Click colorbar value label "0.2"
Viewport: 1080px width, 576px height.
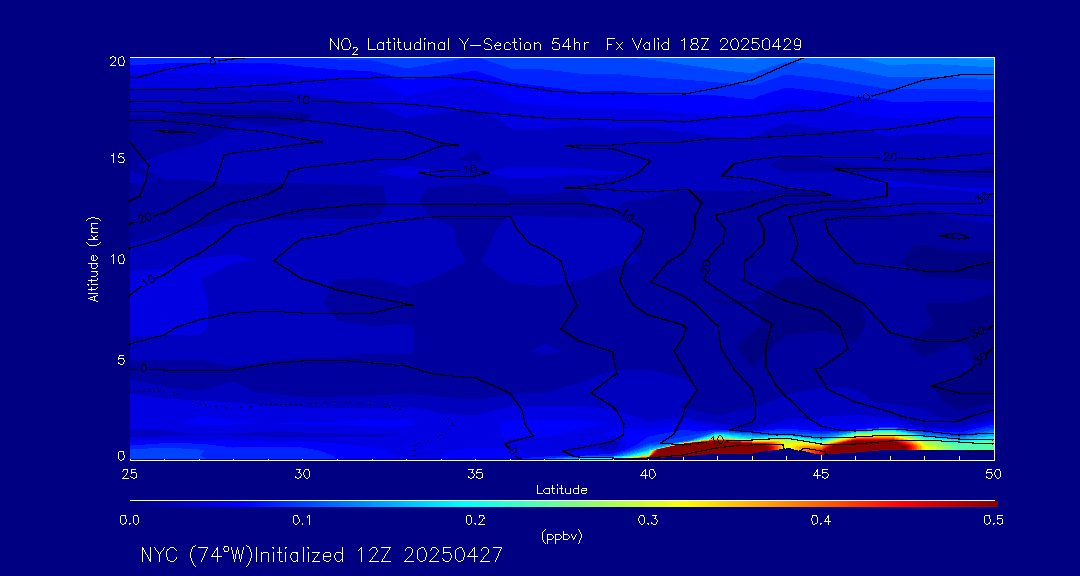coord(475,521)
